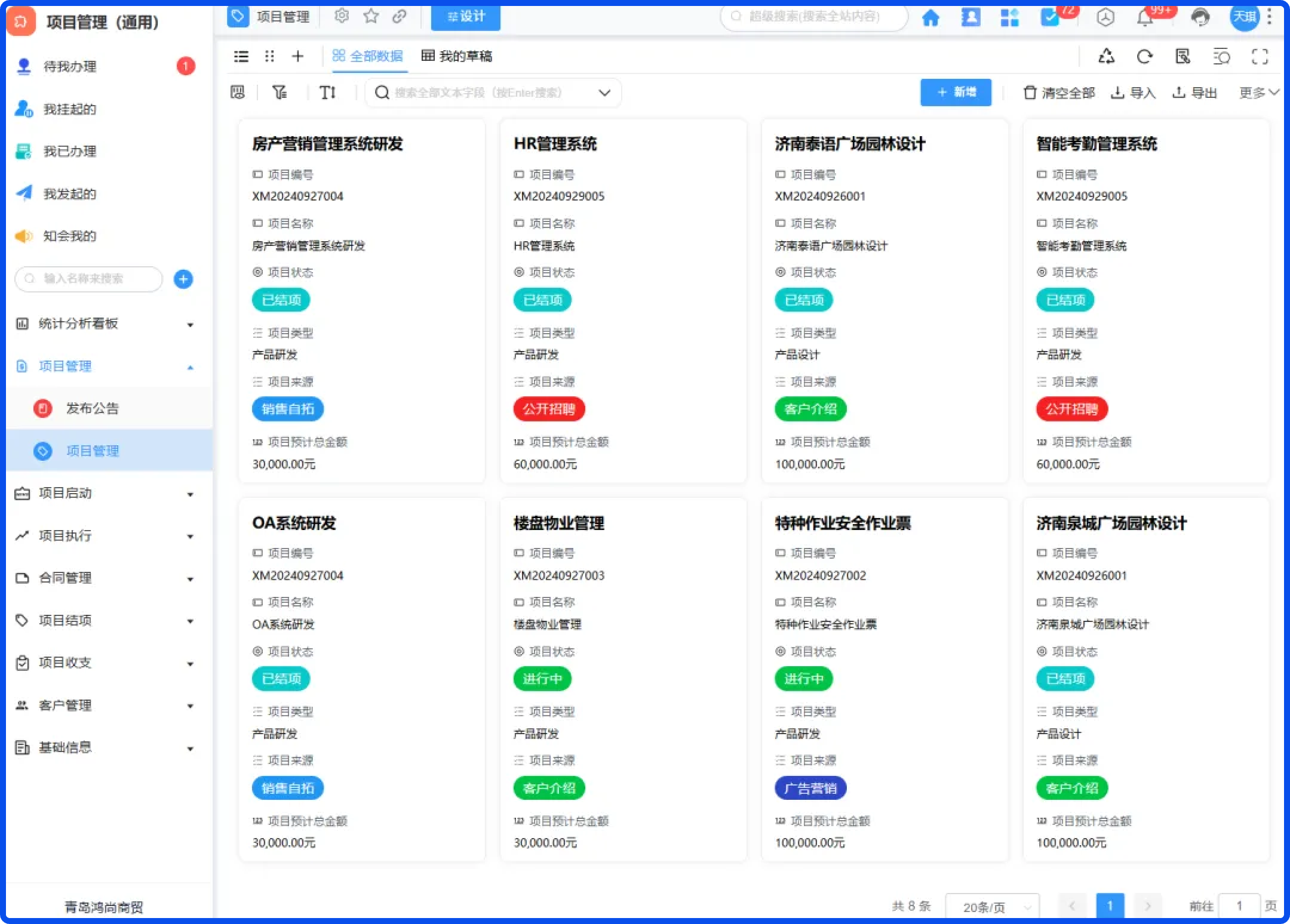点击顶部铃铛通知图标查看消息
This screenshot has width=1290, height=924.
coord(1145,17)
